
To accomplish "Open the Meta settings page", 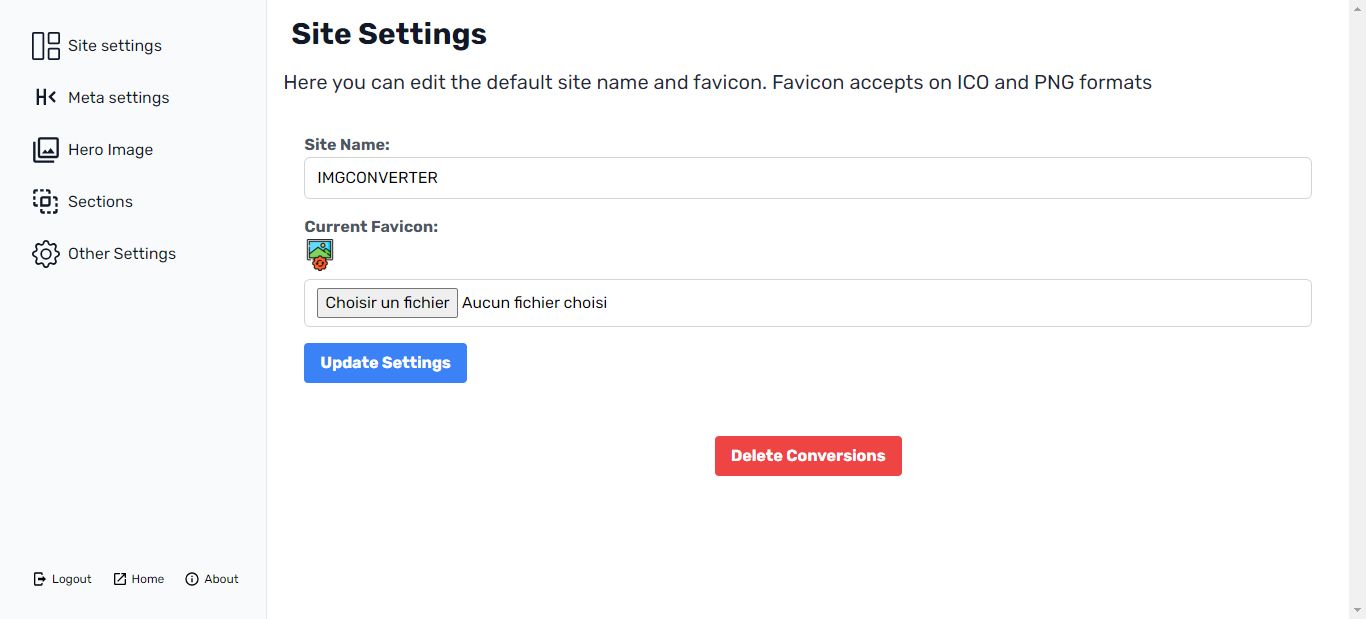I will 118,98.
